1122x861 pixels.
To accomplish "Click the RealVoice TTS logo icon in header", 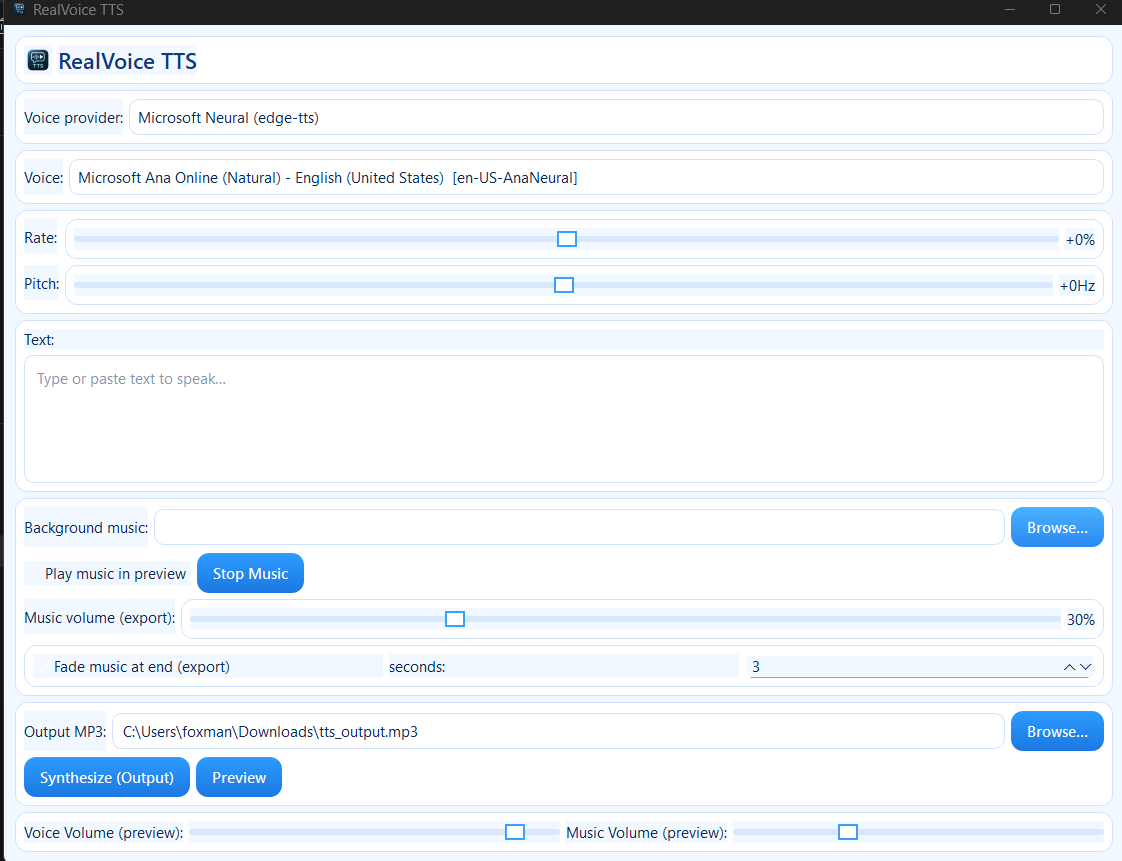I will pos(38,61).
